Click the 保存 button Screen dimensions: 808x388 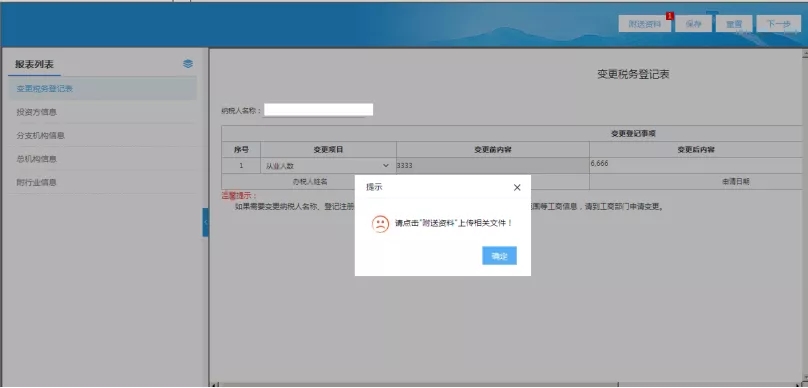click(x=694, y=24)
